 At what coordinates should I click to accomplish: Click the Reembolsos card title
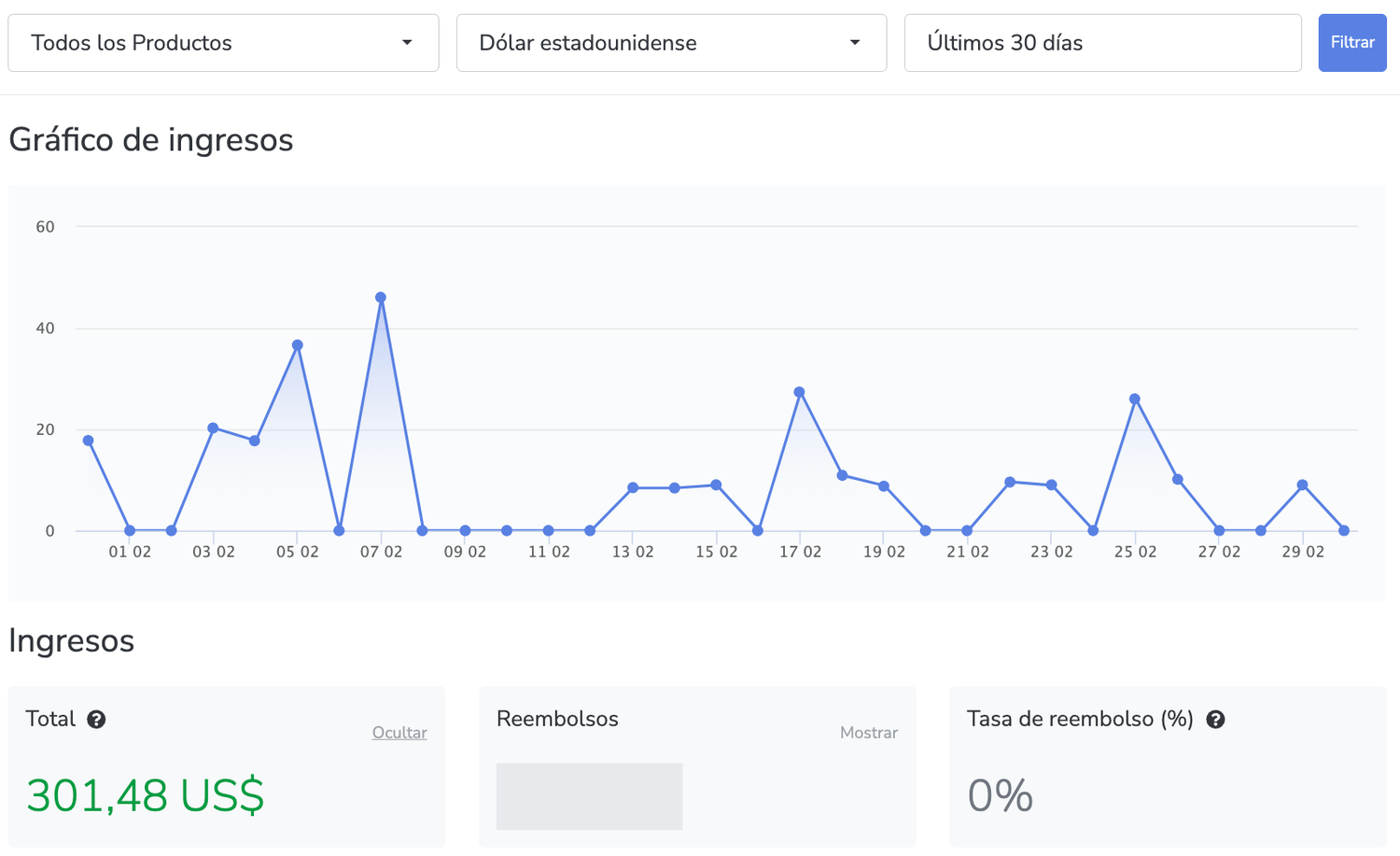(x=557, y=719)
